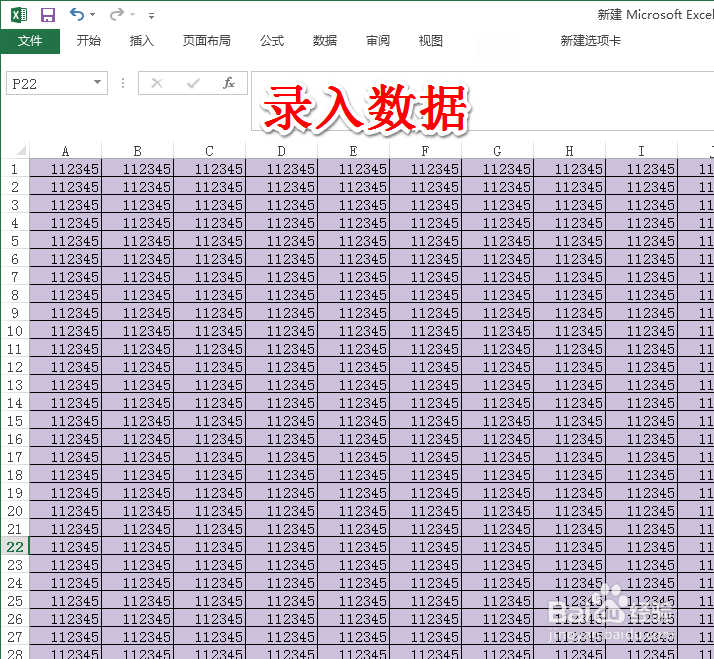Expand the Name Box dropdown arrow
The width and height of the screenshot is (714, 659).
click(x=97, y=82)
